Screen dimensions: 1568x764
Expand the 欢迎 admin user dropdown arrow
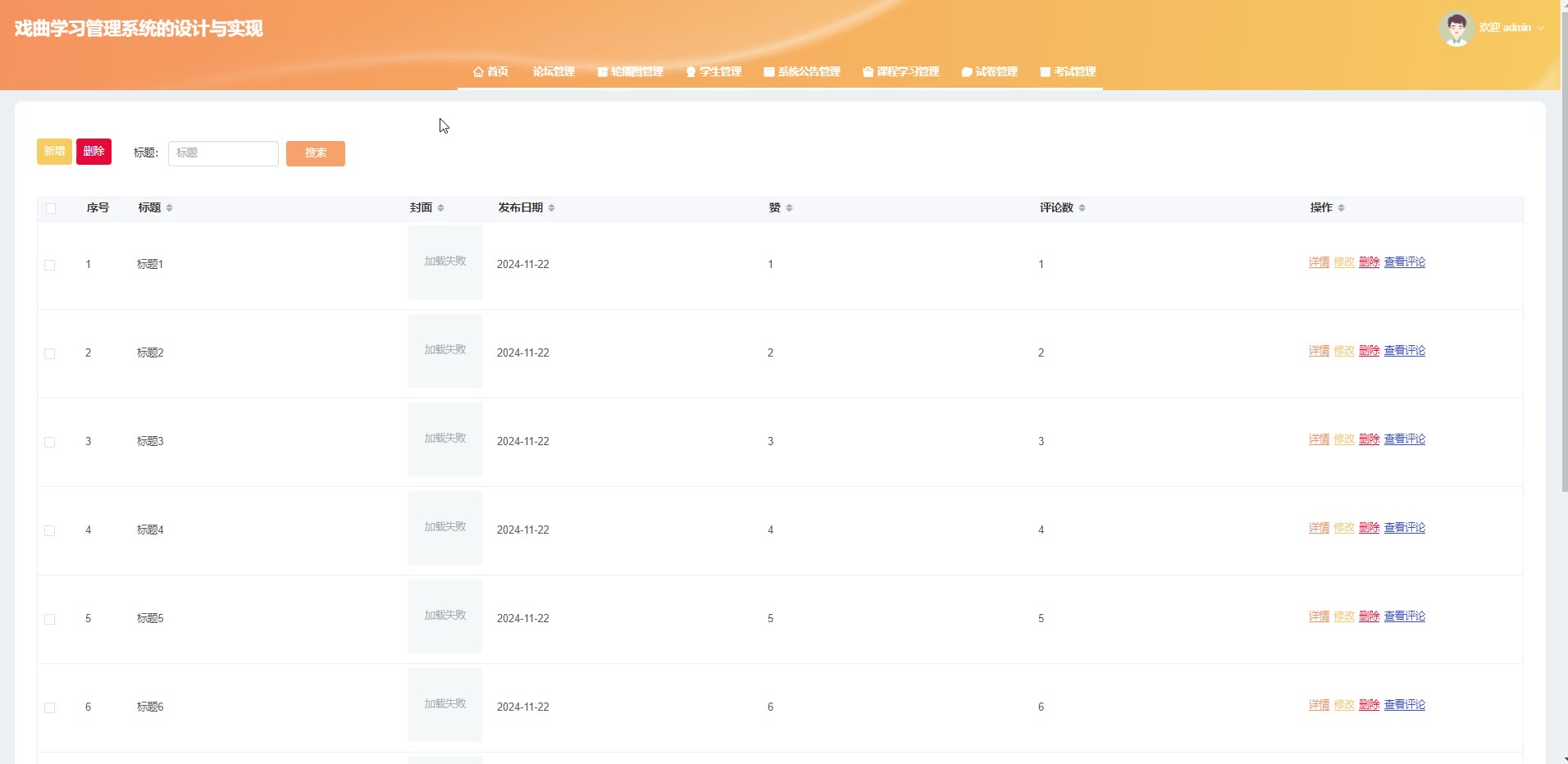[x=1541, y=28]
